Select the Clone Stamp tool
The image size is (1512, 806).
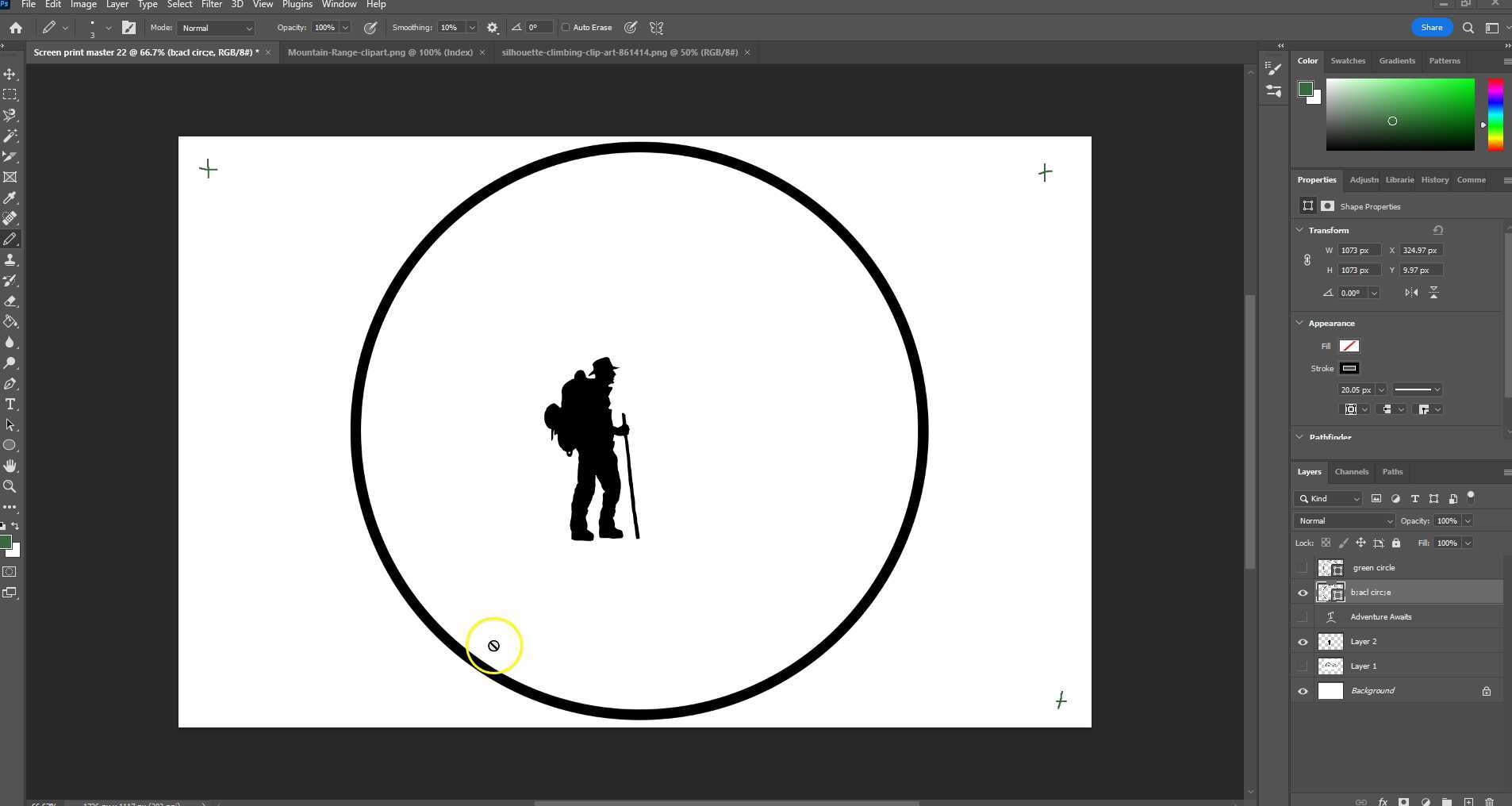(x=10, y=260)
